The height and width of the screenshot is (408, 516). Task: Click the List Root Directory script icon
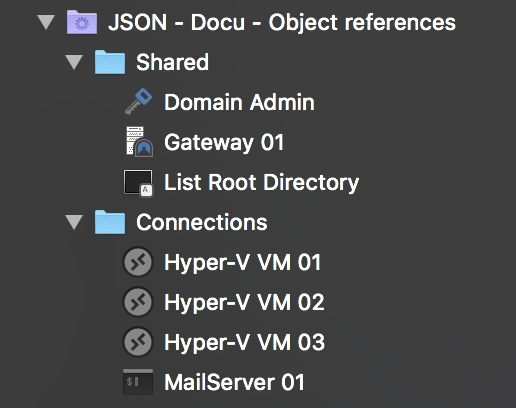point(138,183)
